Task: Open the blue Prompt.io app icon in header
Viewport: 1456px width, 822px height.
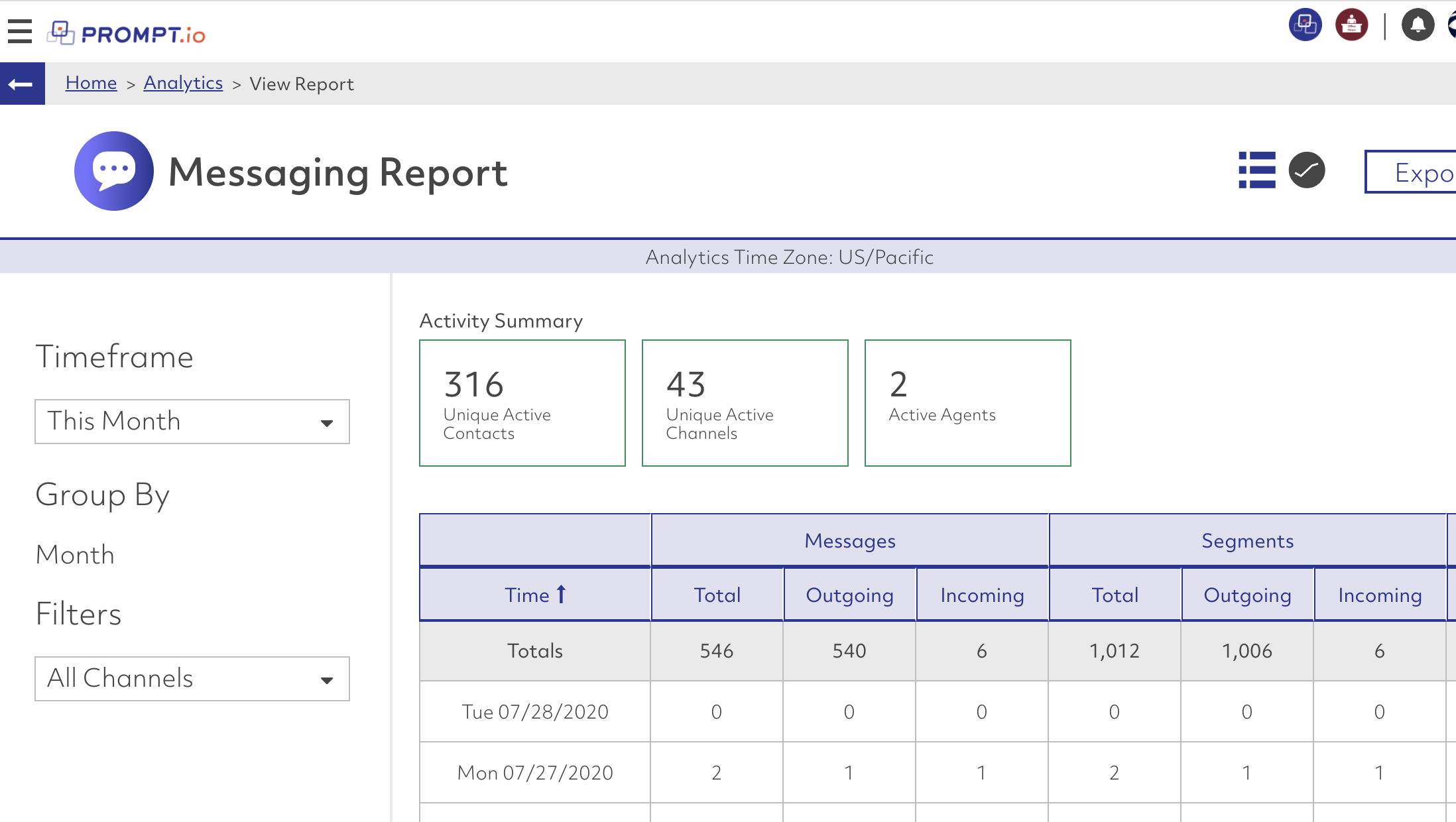Action: click(1305, 25)
